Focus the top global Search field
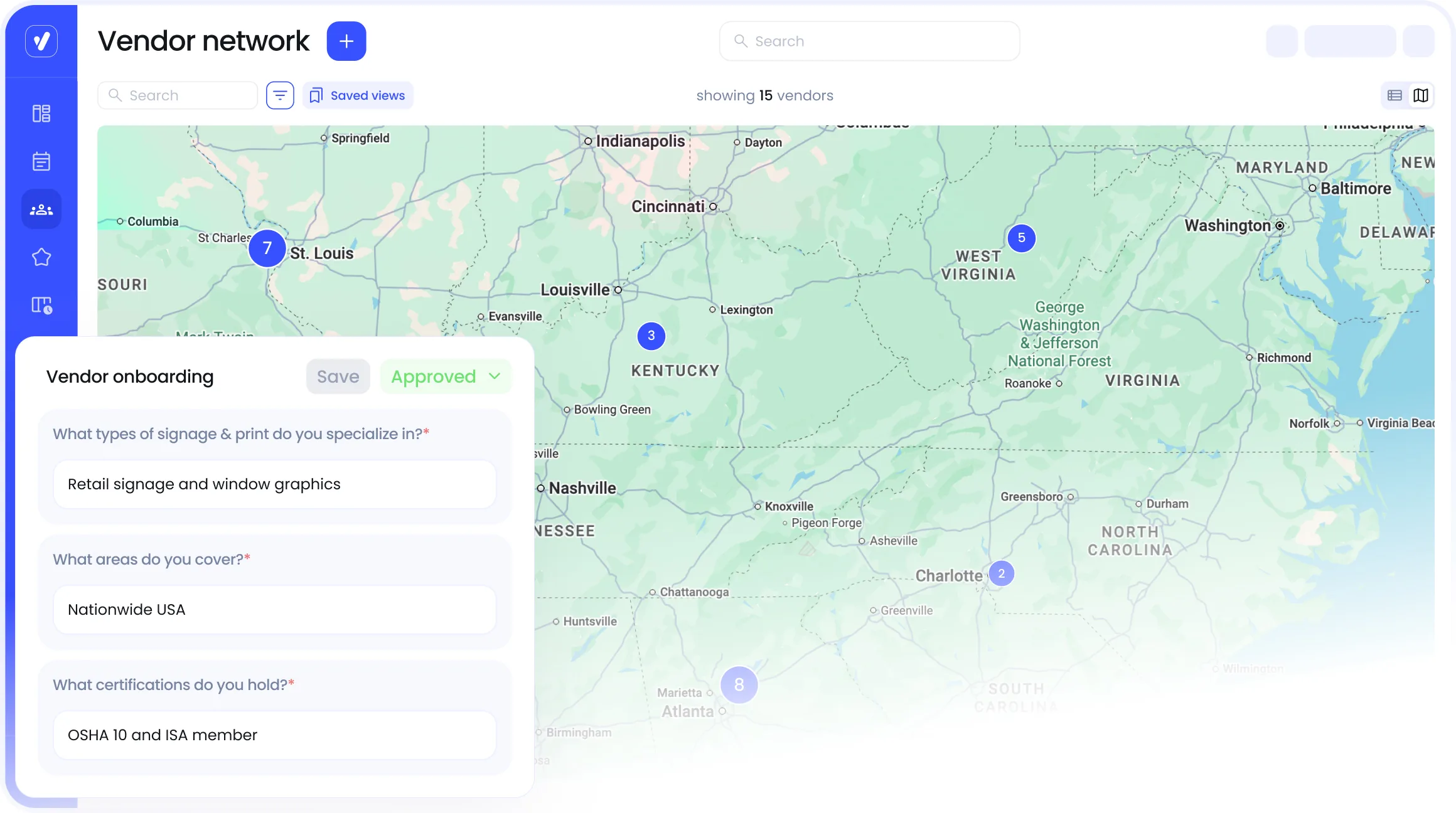Screen dimensions: 1456x813 click(x=869, y=41)
